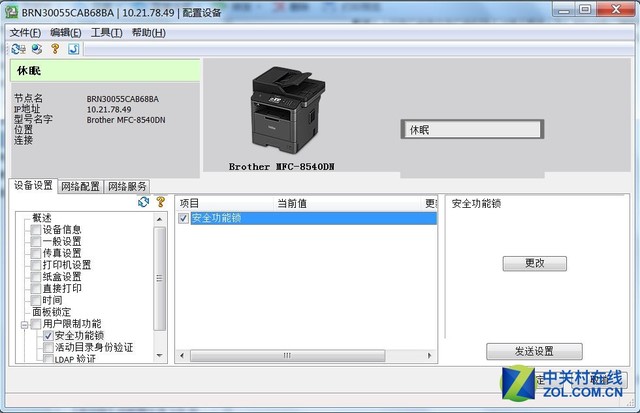
Task: Toggle the 打印机设置 checkbox
Action: [x=36, y=265]
